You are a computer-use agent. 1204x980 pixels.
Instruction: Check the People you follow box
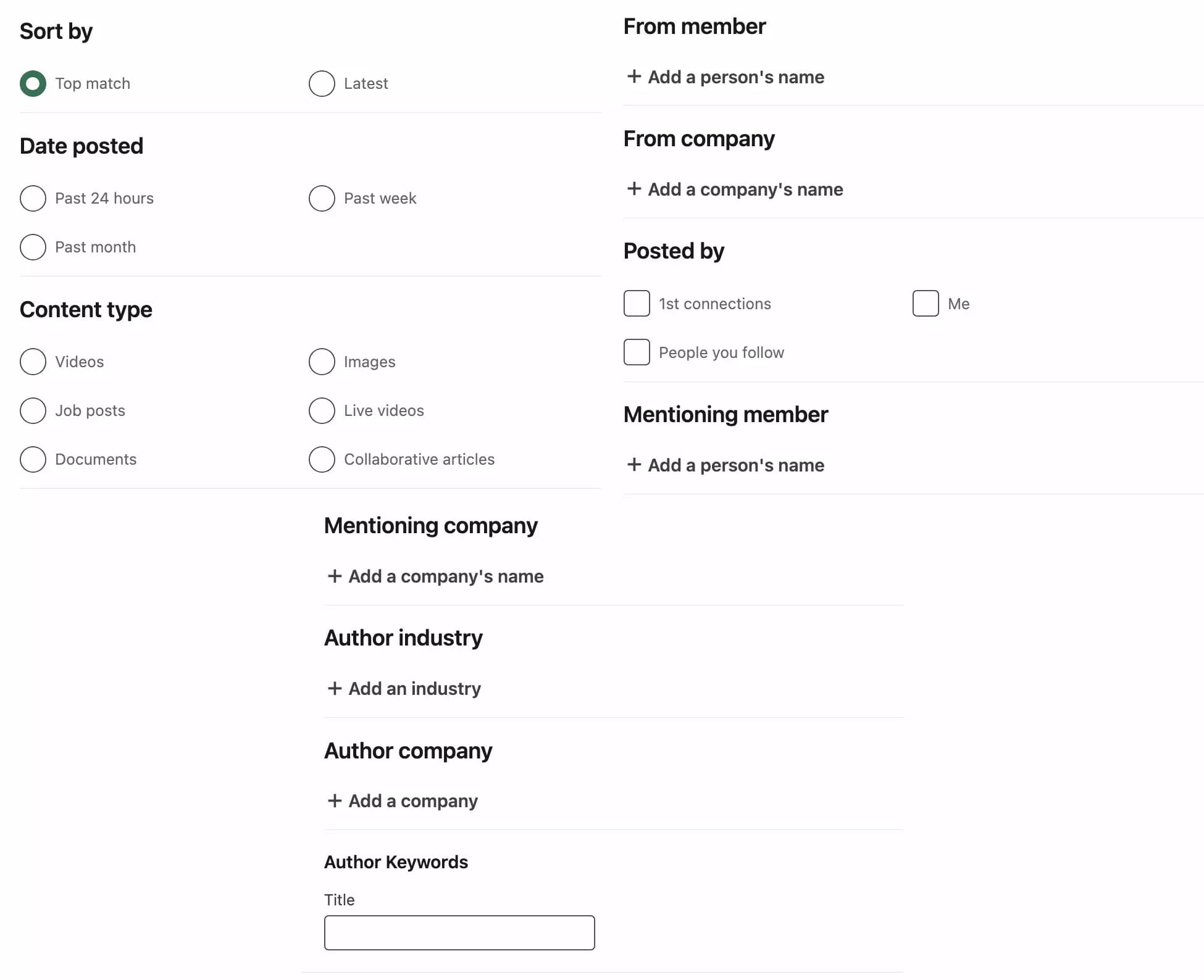(637, 352)
